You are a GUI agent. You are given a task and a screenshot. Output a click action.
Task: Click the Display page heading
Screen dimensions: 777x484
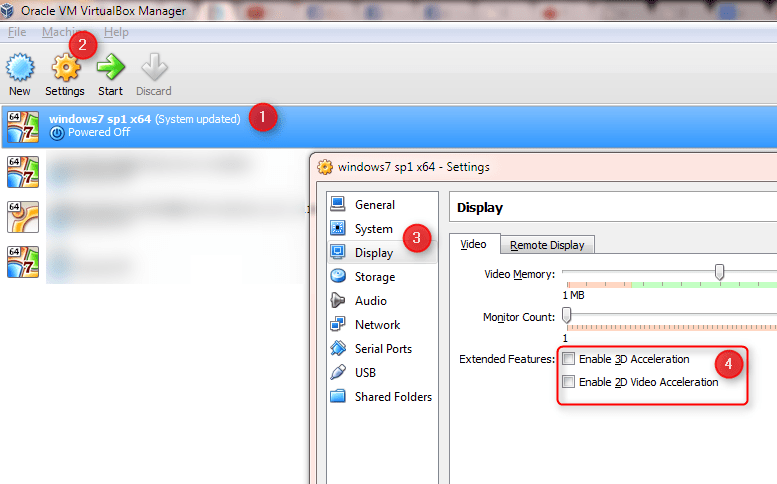pyautogui.click(x=480, y=208)
